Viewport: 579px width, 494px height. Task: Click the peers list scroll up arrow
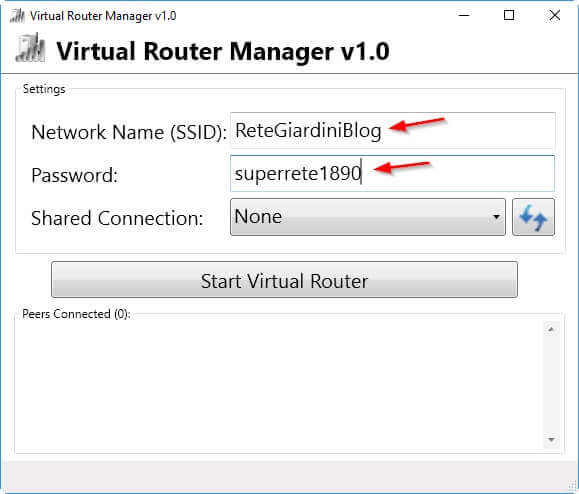[551, 329]
